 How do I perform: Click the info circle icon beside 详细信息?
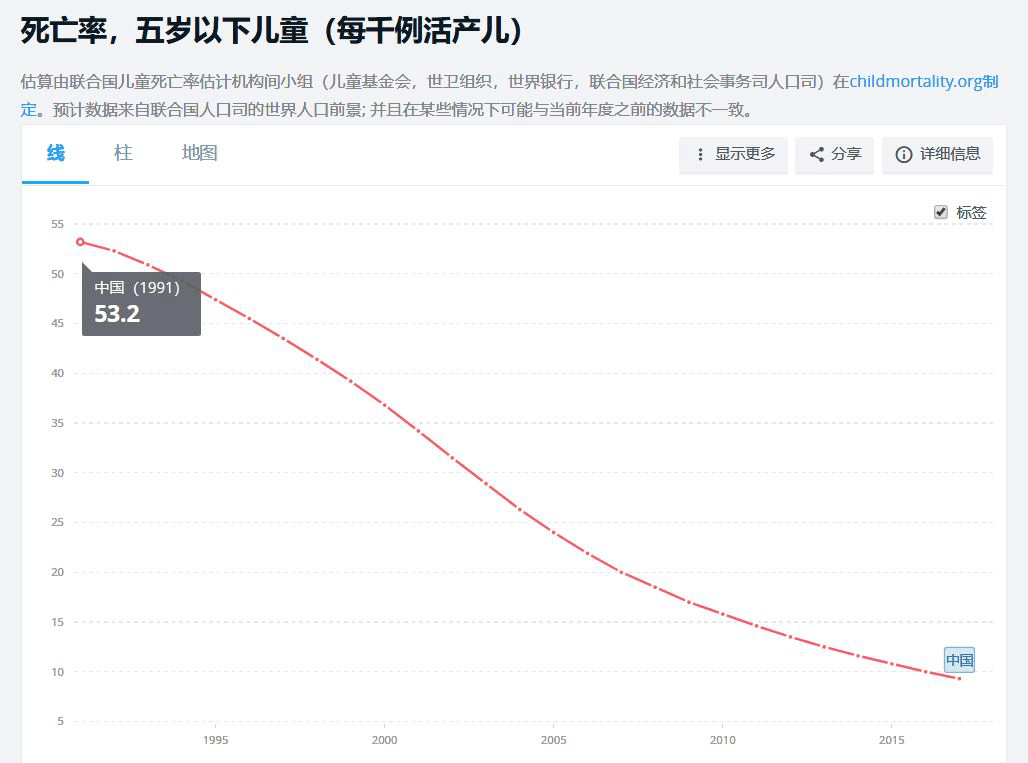coord(904,155)
